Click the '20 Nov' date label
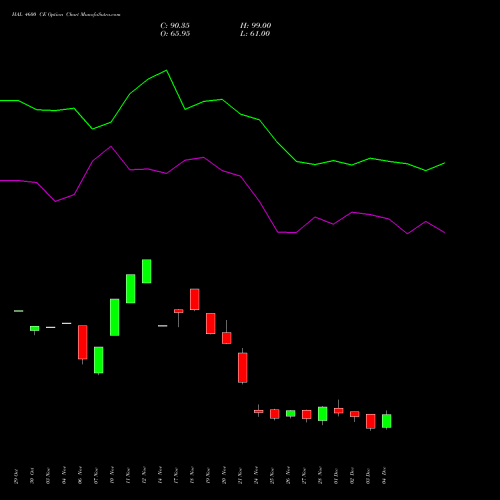 click(x=224, y=475)
